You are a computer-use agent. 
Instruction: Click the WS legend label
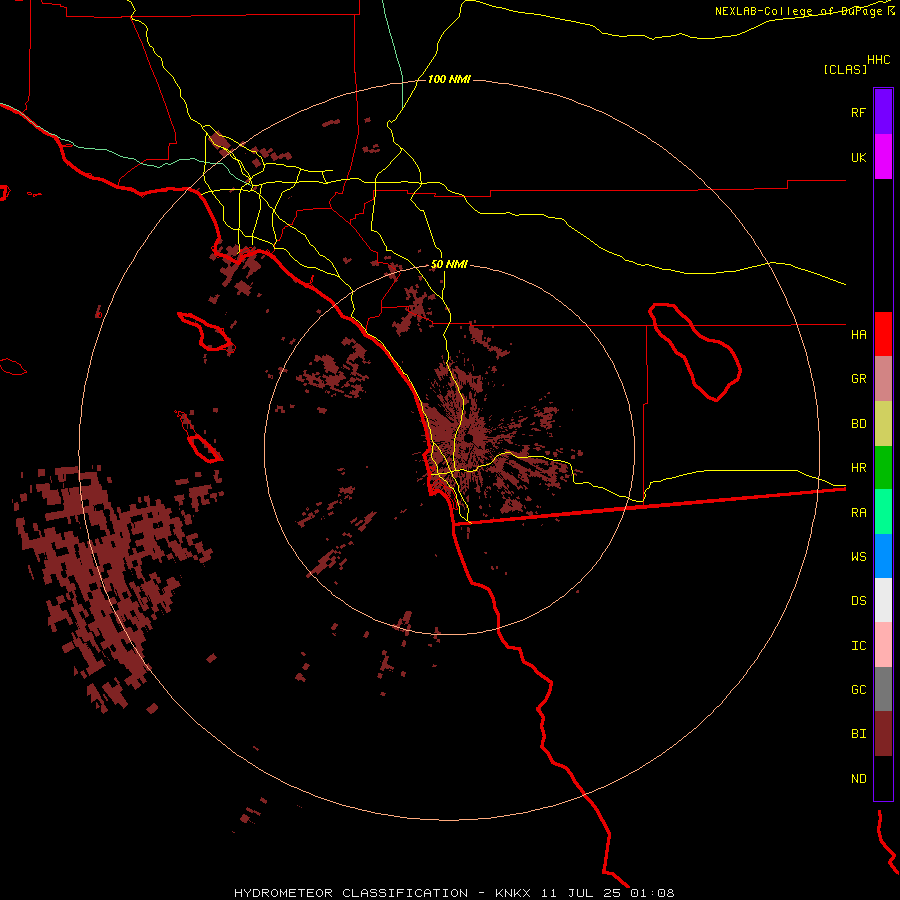click(x=858, y=557)
